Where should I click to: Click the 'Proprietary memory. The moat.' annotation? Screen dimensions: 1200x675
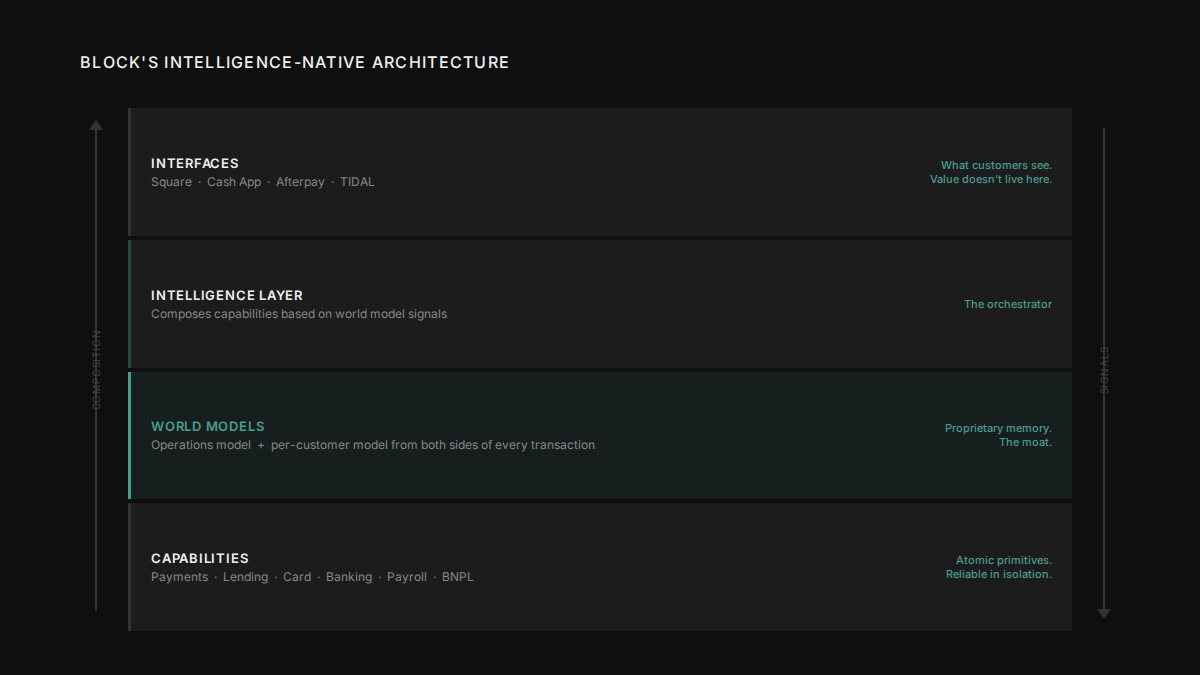point(999,434)
